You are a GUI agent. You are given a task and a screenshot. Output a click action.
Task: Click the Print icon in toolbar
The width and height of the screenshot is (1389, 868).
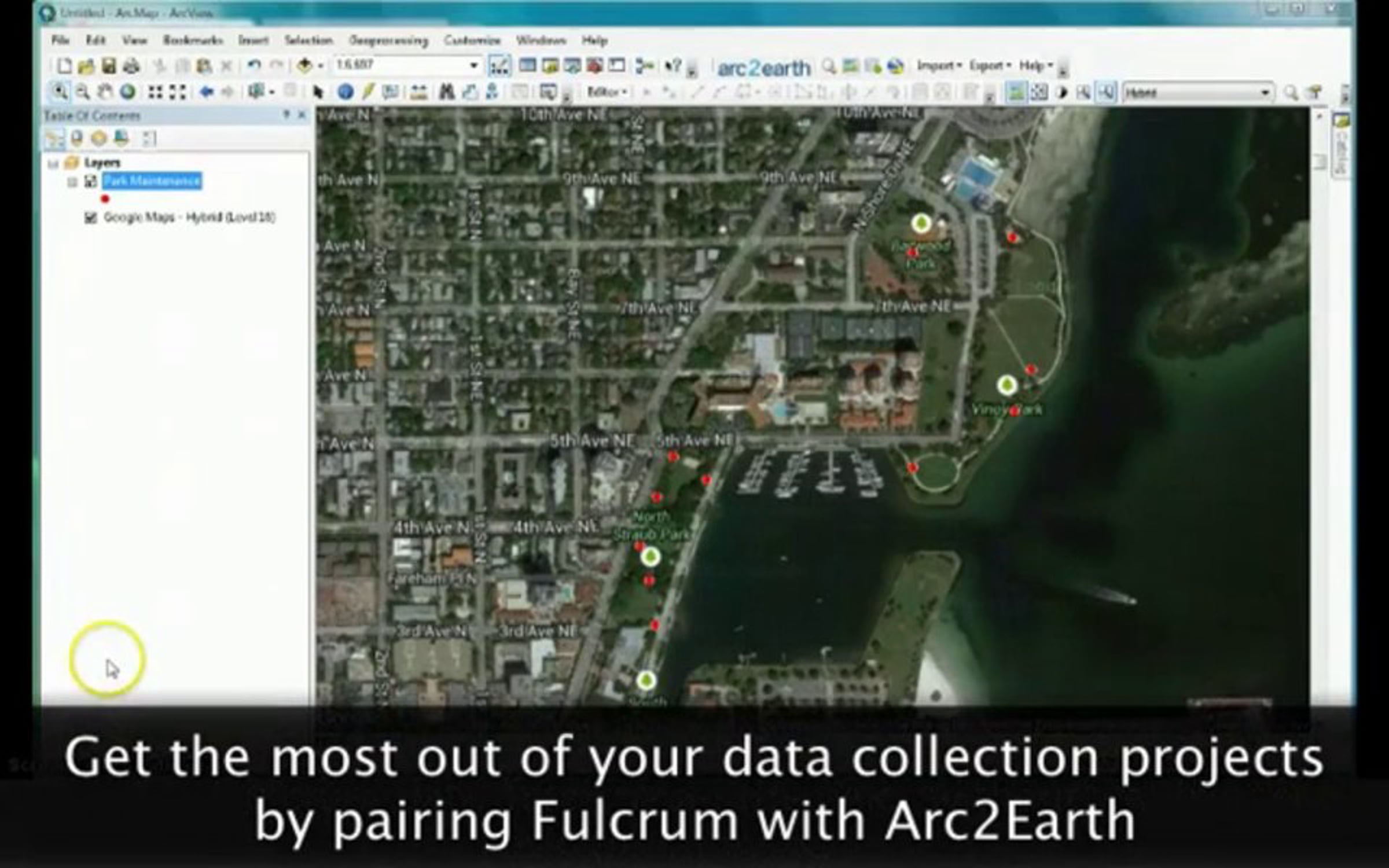132,66
